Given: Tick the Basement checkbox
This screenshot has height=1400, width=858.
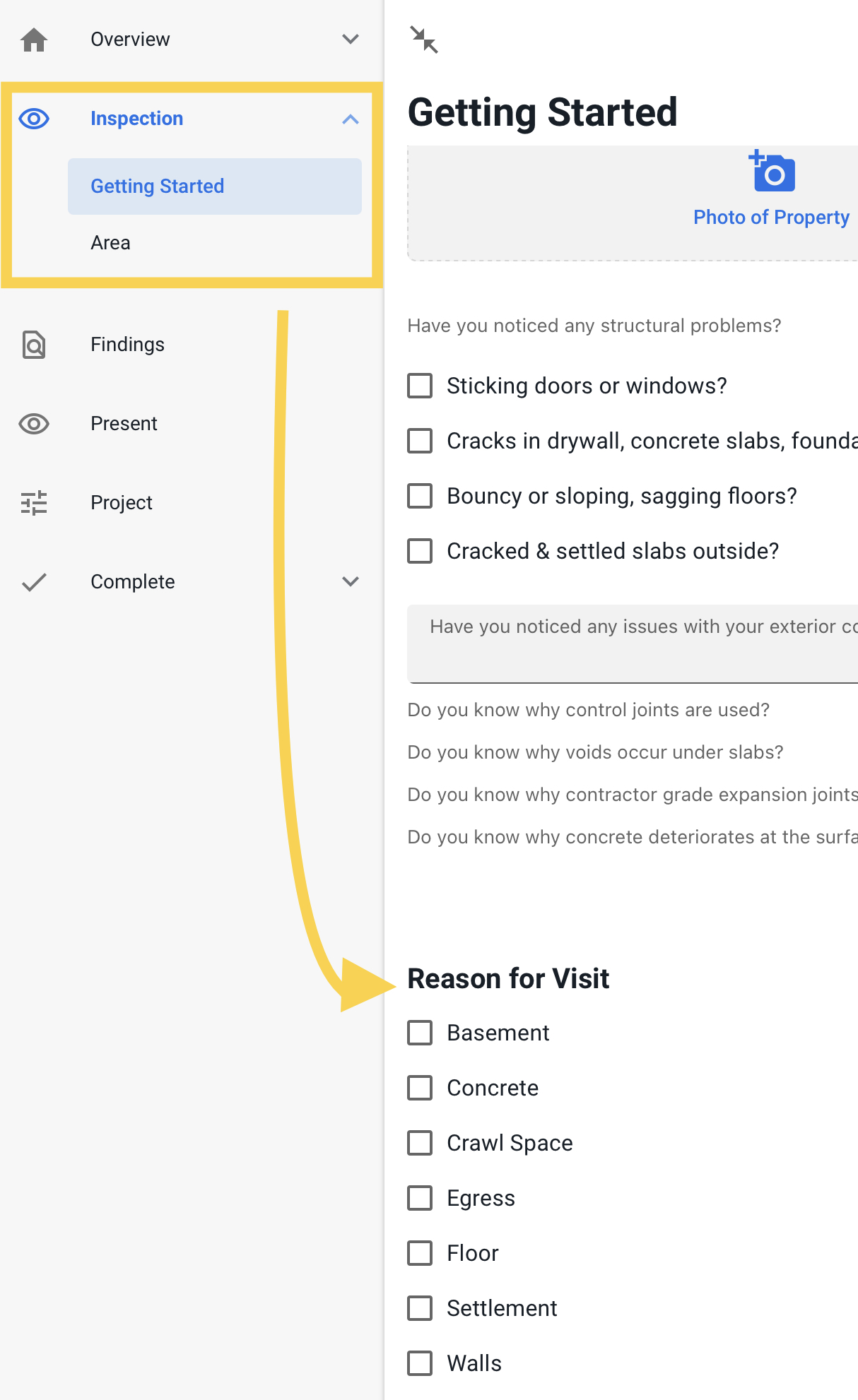Looking at the screenshot, I should (x=420, y=1033).
